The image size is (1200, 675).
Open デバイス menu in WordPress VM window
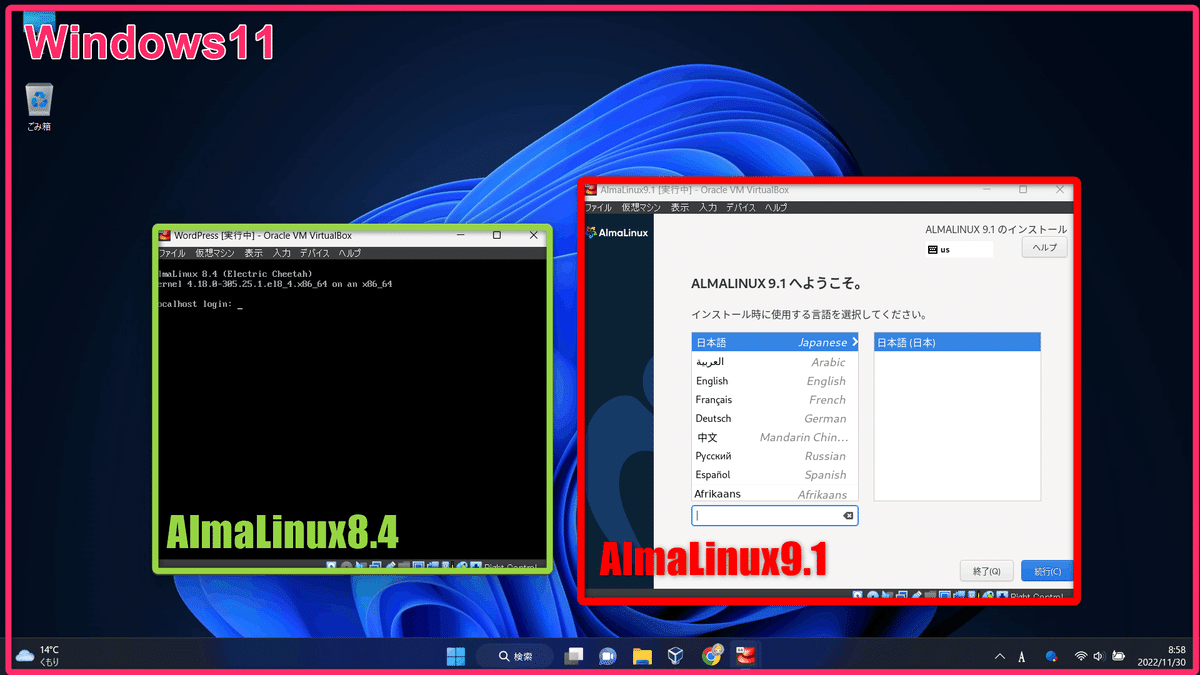[315, 254]
